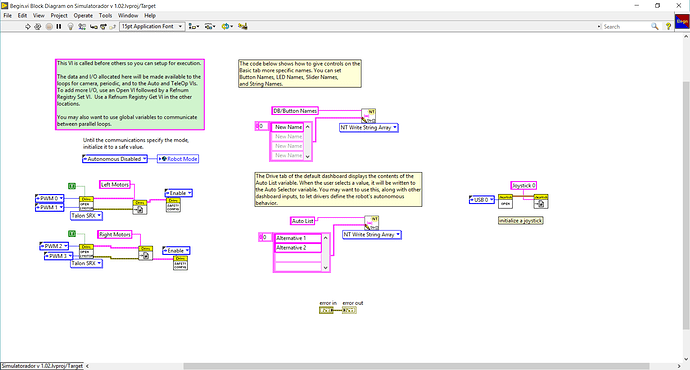This screenshot has height=370, width=690.
Task: Open the upper NT Write String Array selector
Action: tap(369, 128)
